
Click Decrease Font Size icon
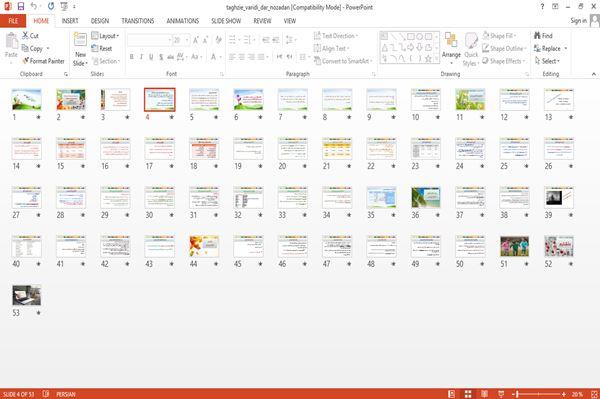point(205,40)
